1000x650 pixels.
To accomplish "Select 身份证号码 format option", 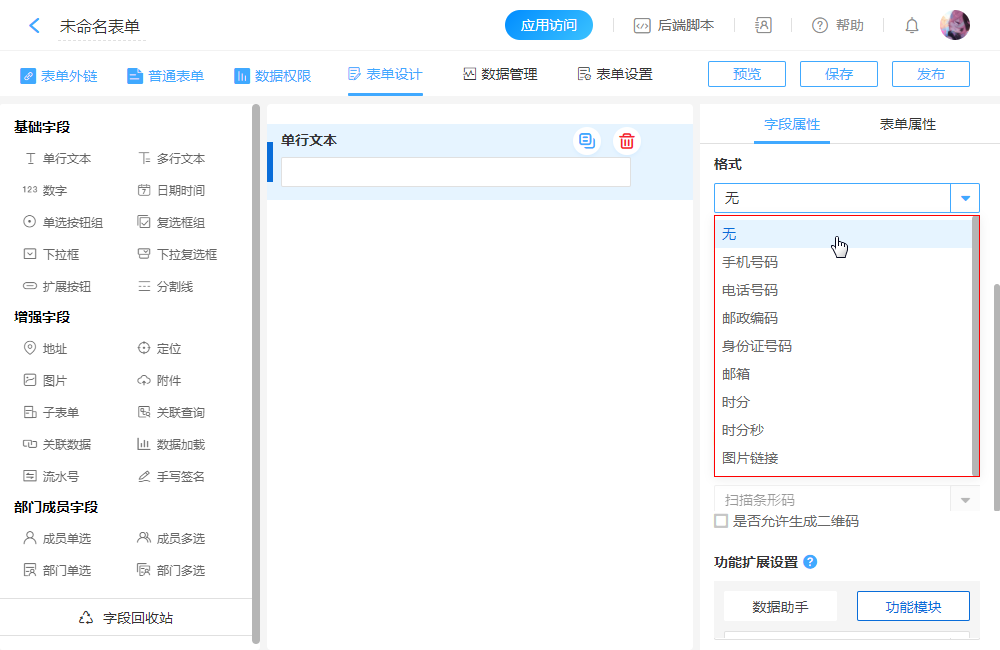I will pos(757,346).
